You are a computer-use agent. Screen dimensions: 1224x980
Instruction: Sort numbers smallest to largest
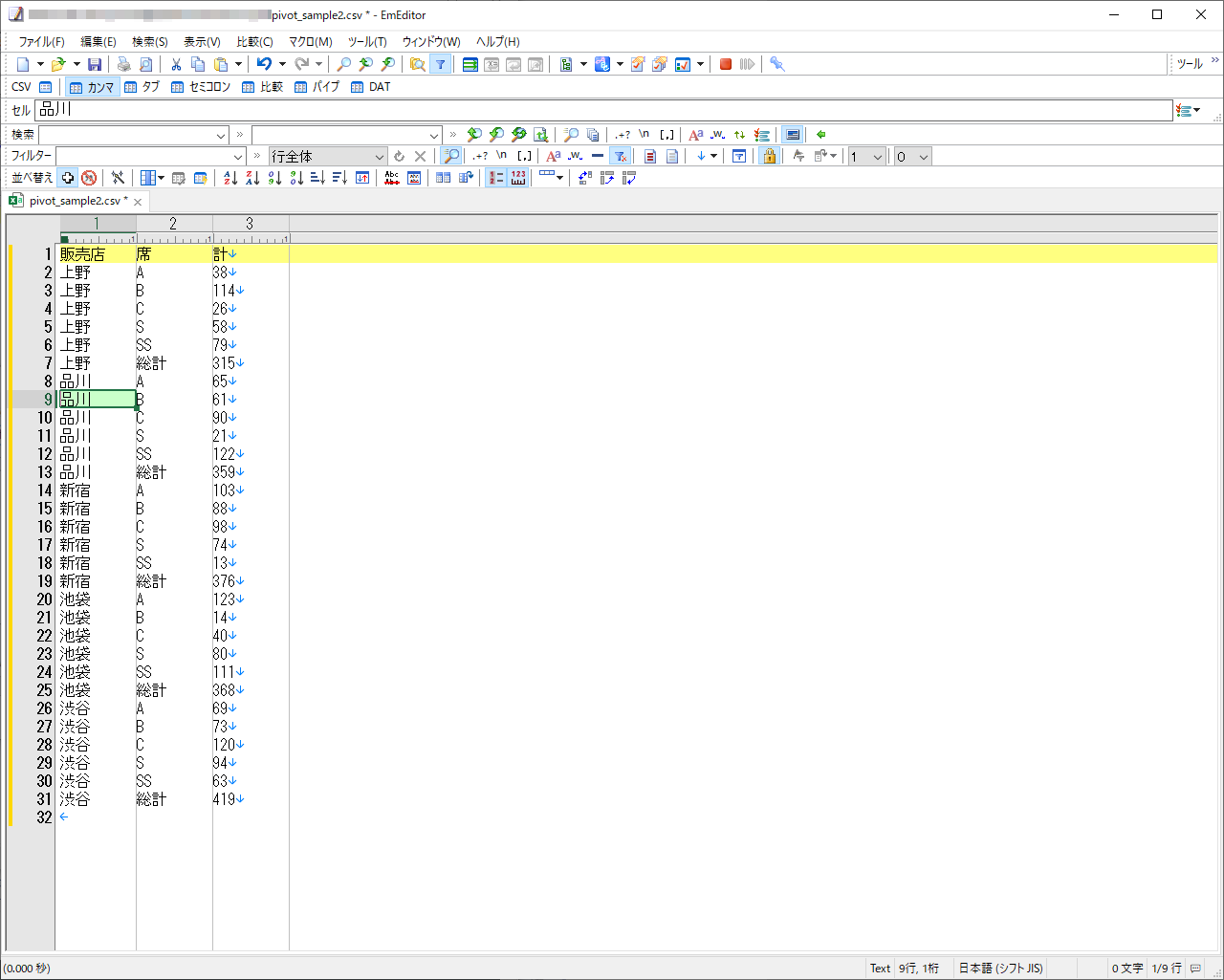(274, 178)
